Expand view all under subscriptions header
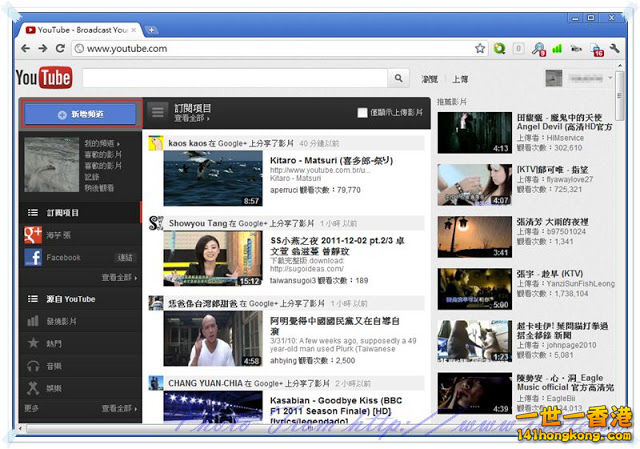 coord(192,118)
